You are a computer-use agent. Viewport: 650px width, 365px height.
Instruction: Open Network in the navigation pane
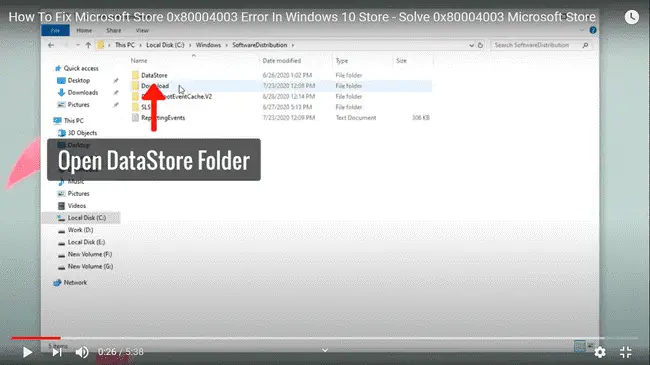pyautogui.click(x=75, y=282)
